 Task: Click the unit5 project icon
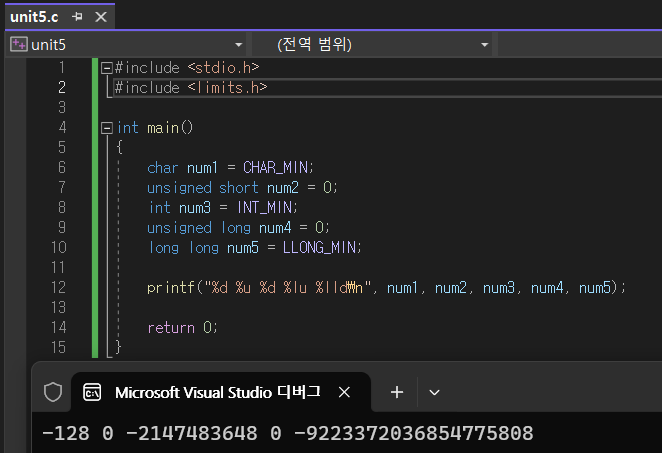(19, 44)
